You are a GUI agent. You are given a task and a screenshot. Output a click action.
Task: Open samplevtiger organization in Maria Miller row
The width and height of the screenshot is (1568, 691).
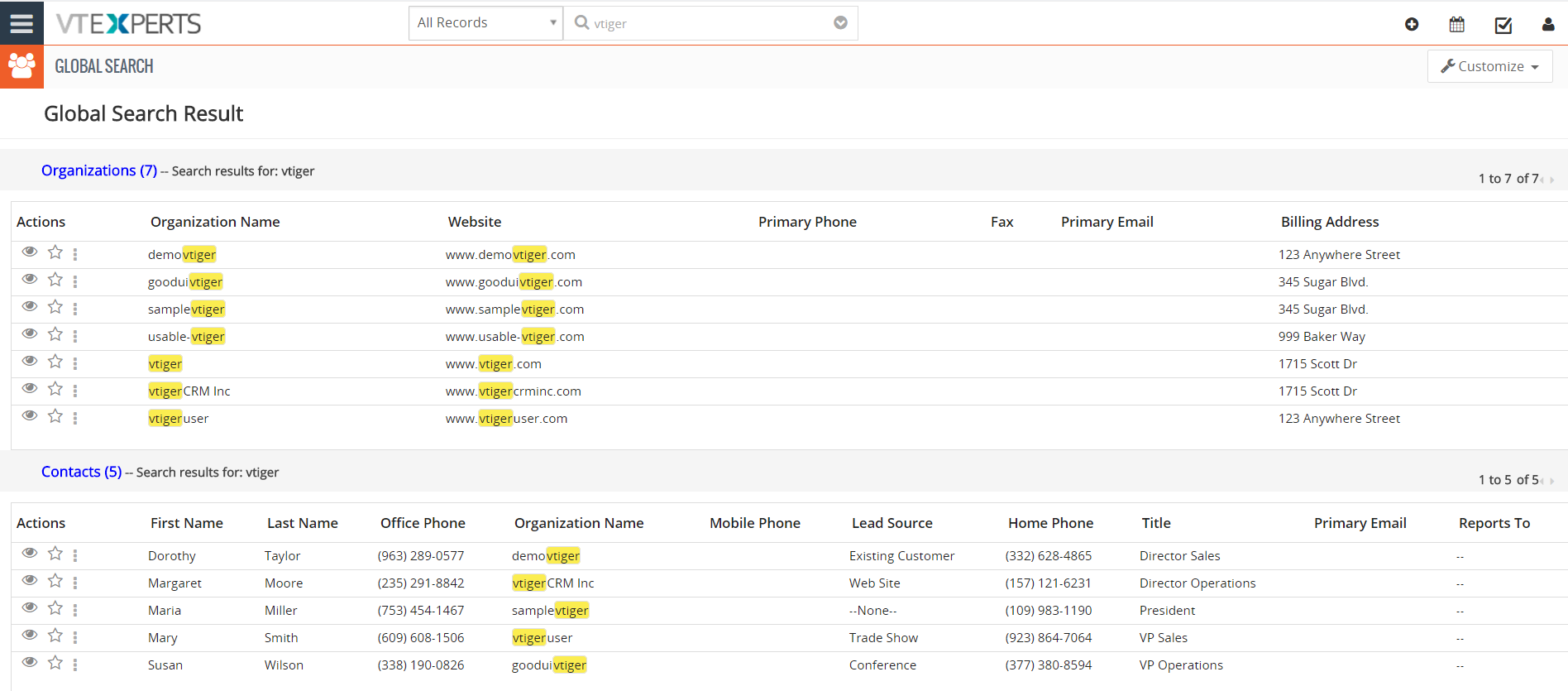coord(550,611)
